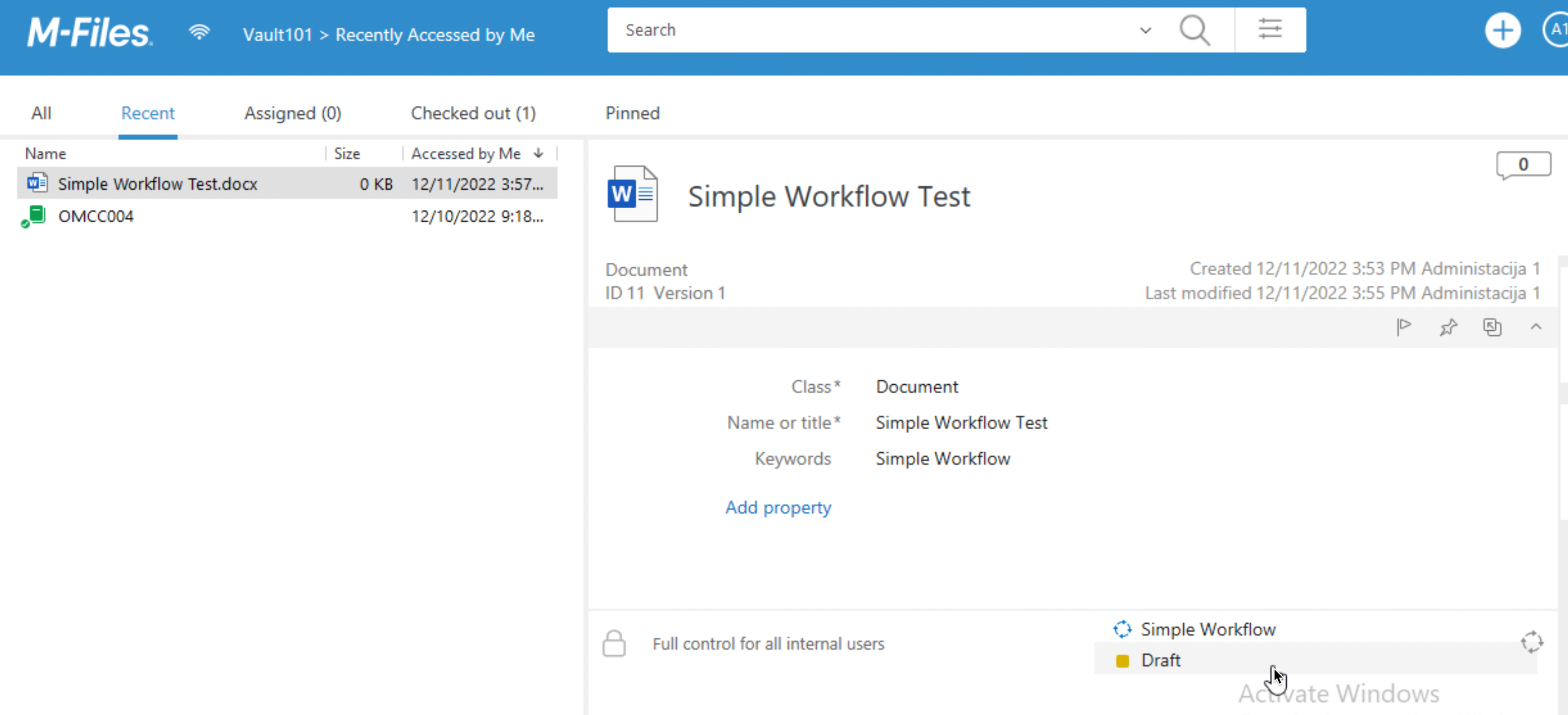Viewport: 1568px width, 715px height.
Task: Click the M-Files logo
Action: [89, 33]
